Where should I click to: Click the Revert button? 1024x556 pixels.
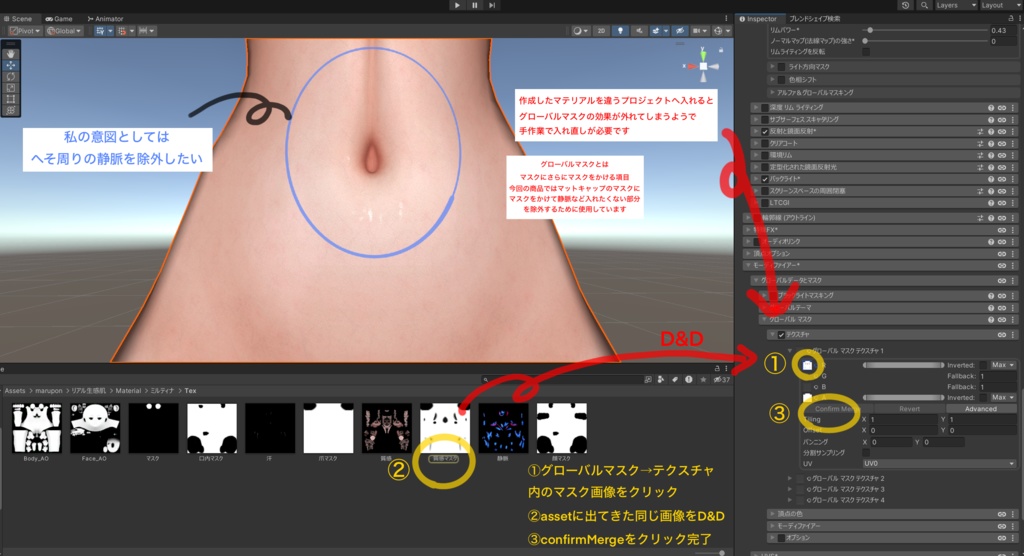click(x=909, y=409)
